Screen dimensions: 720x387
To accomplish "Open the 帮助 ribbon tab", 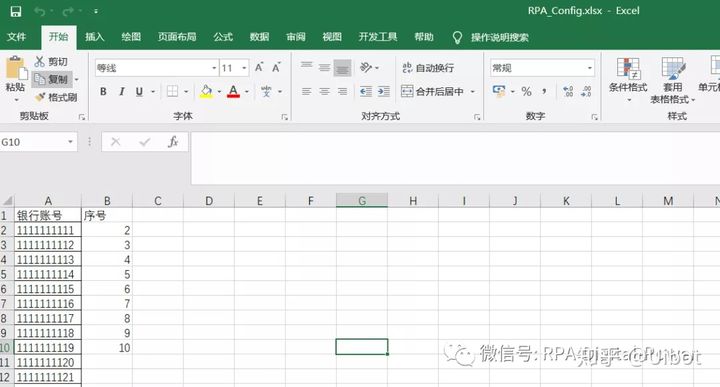I will click(423, 37).
